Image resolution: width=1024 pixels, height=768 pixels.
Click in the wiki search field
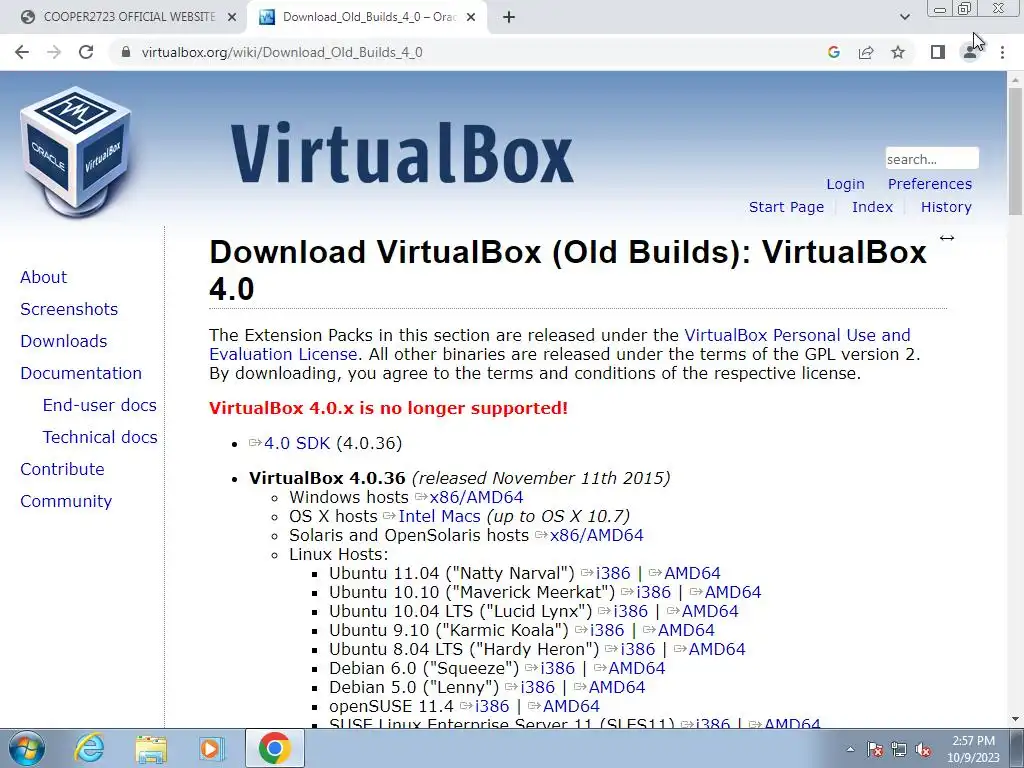(x=932, y=159)
